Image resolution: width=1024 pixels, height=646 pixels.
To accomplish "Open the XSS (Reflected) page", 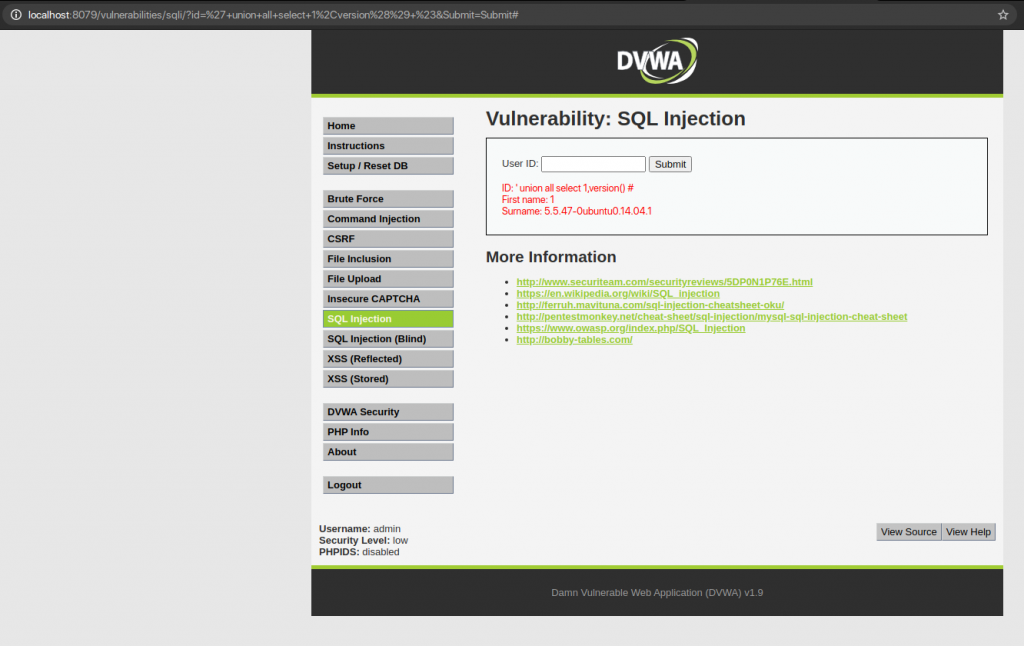I will point(388,358).
